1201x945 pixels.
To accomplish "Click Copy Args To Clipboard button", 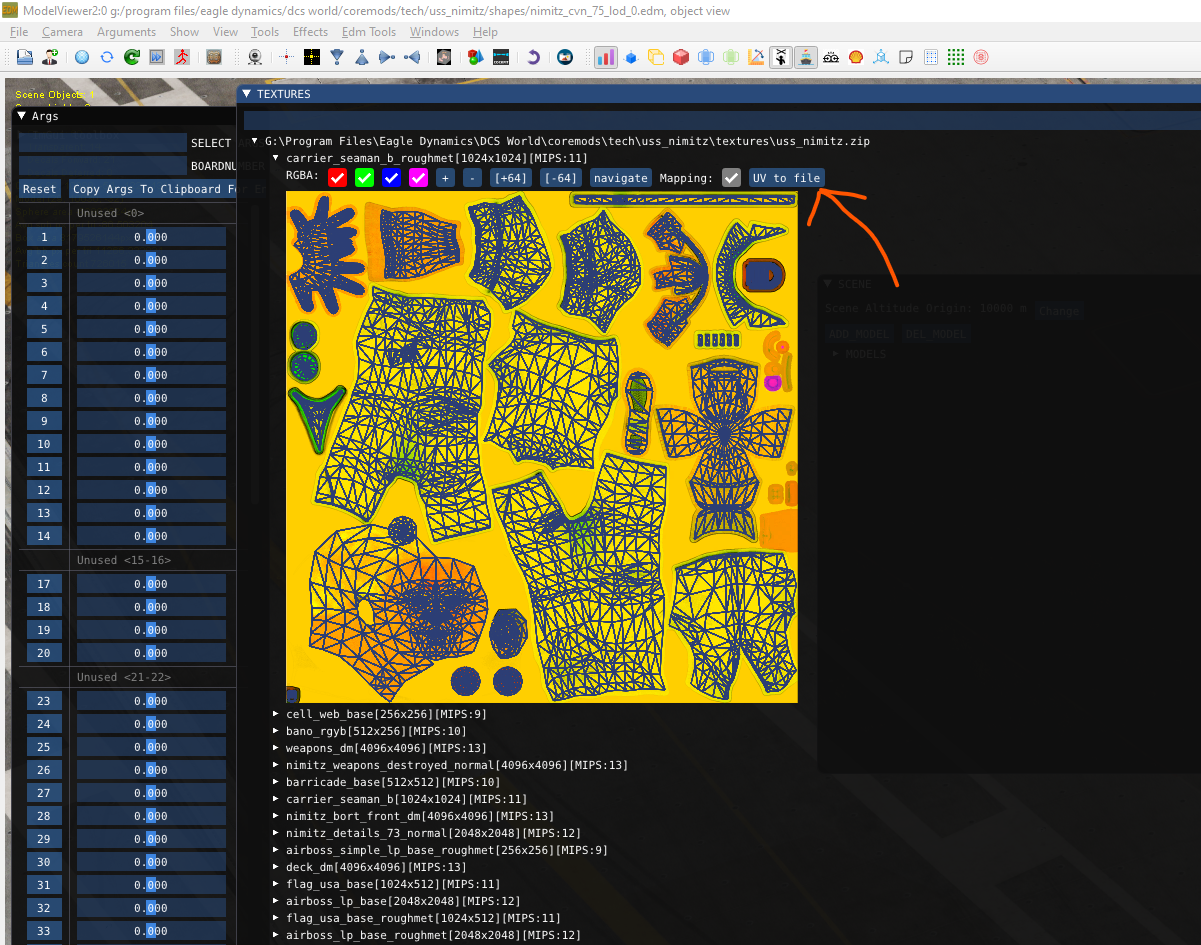I will 153,189.
